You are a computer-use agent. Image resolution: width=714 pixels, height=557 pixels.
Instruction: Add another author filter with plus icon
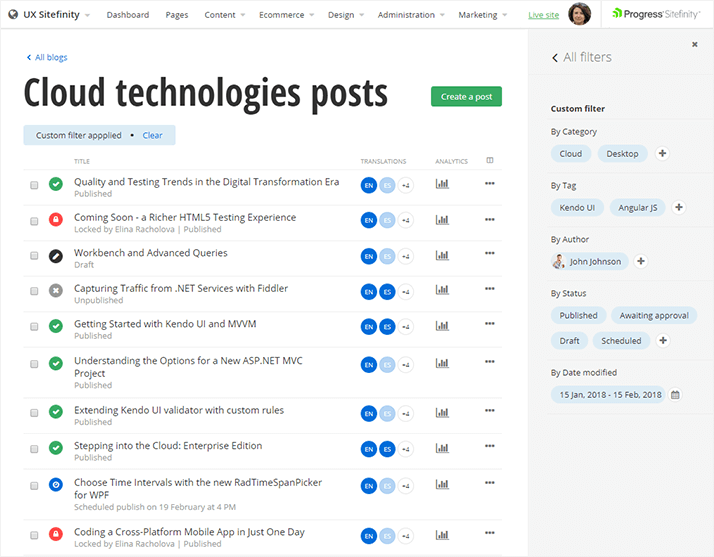point(641,261)
